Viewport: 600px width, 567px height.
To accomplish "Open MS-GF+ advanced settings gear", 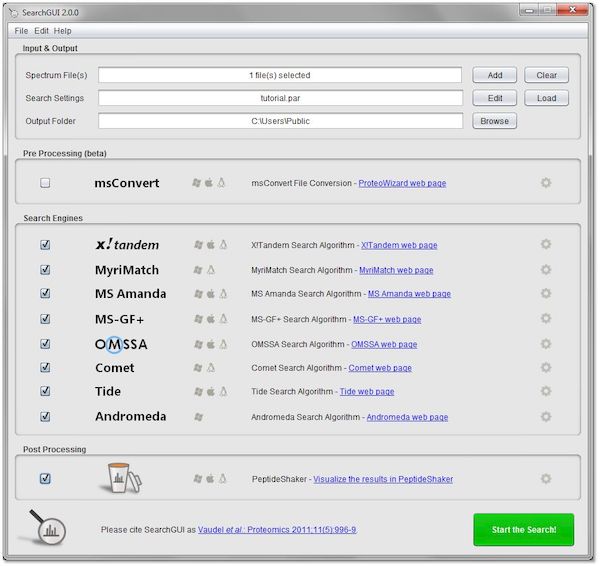I will tap(546, 318).
